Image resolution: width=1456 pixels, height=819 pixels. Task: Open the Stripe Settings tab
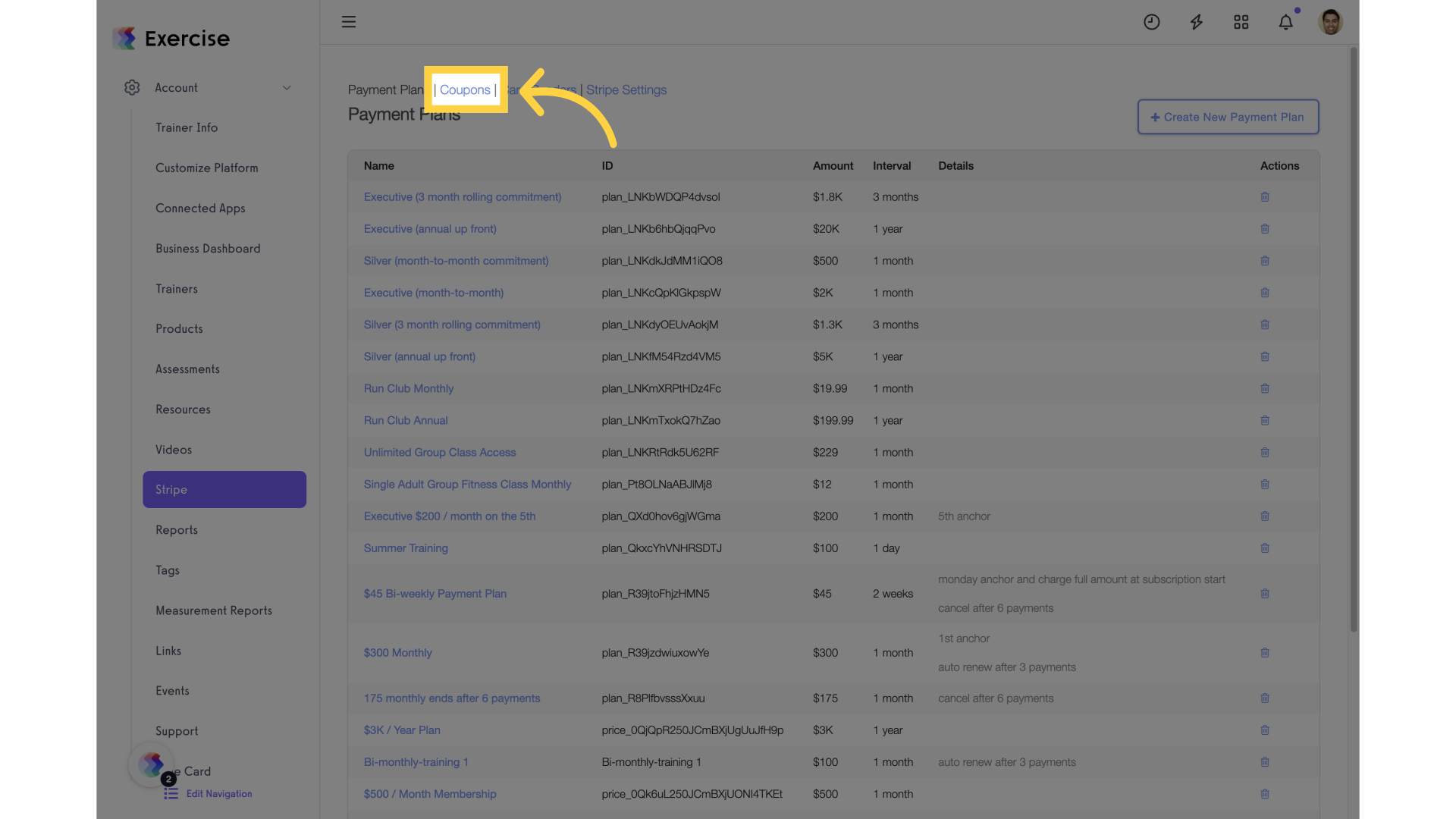click(626, 89)
